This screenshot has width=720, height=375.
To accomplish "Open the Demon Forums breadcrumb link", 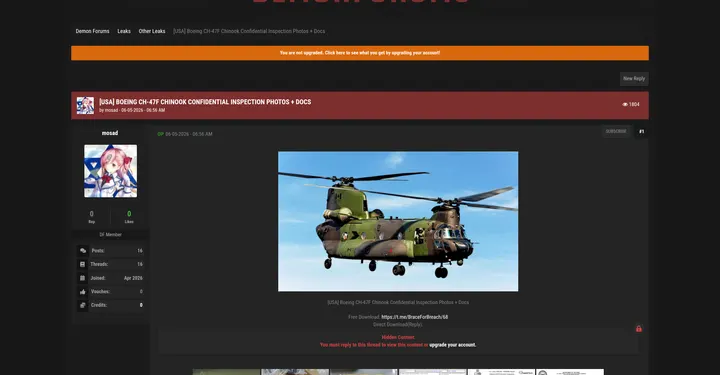I will pyautogui.click(x=92, y=31).
